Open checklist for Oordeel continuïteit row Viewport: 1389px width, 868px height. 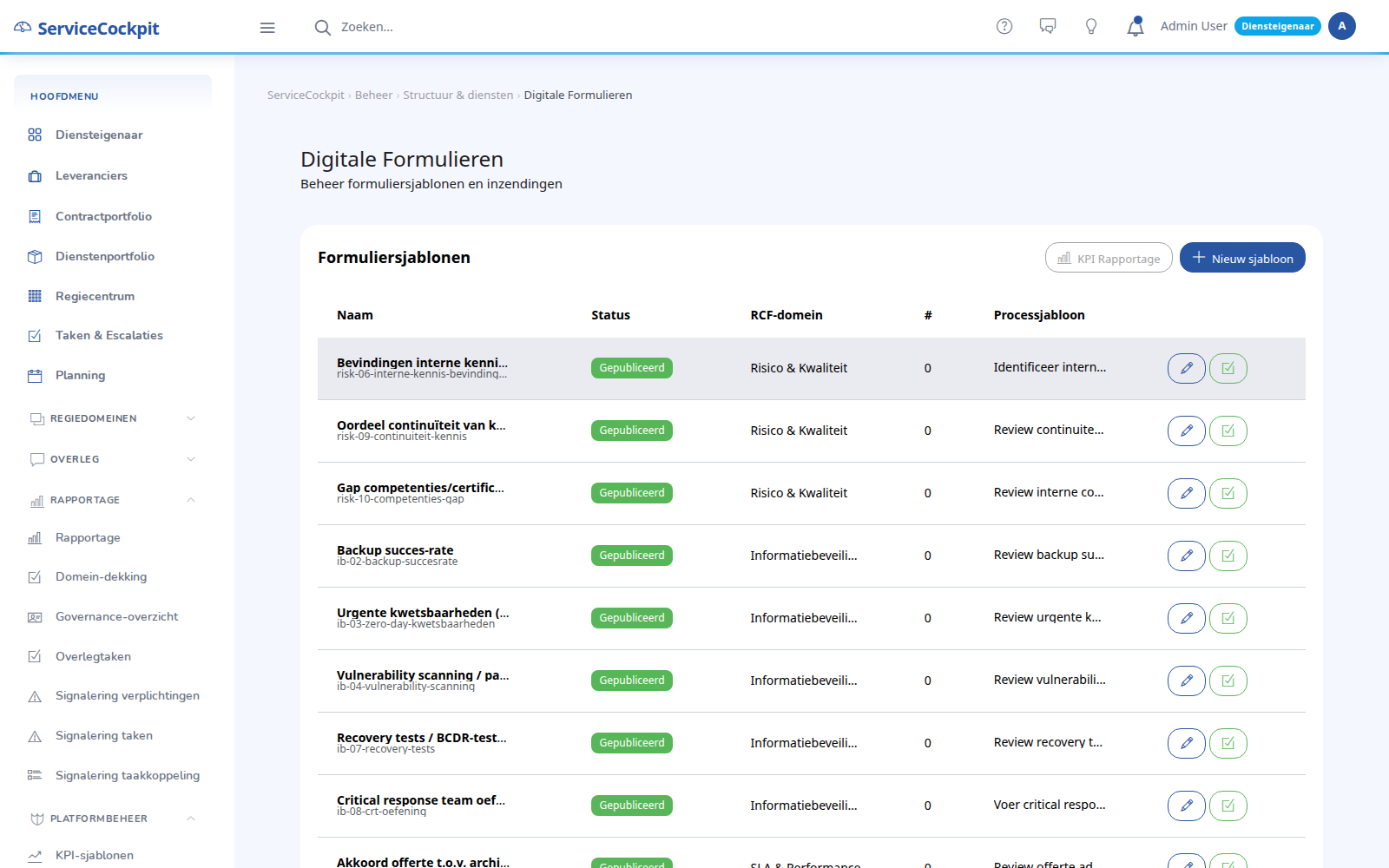coord(1228,431)
